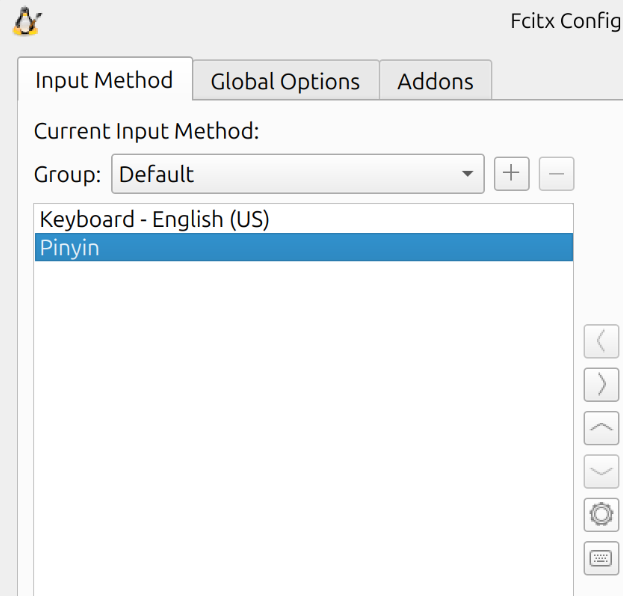Screen dimensions: 623x596
Task: Open input method configuration gear
Action: click(600, 515)
